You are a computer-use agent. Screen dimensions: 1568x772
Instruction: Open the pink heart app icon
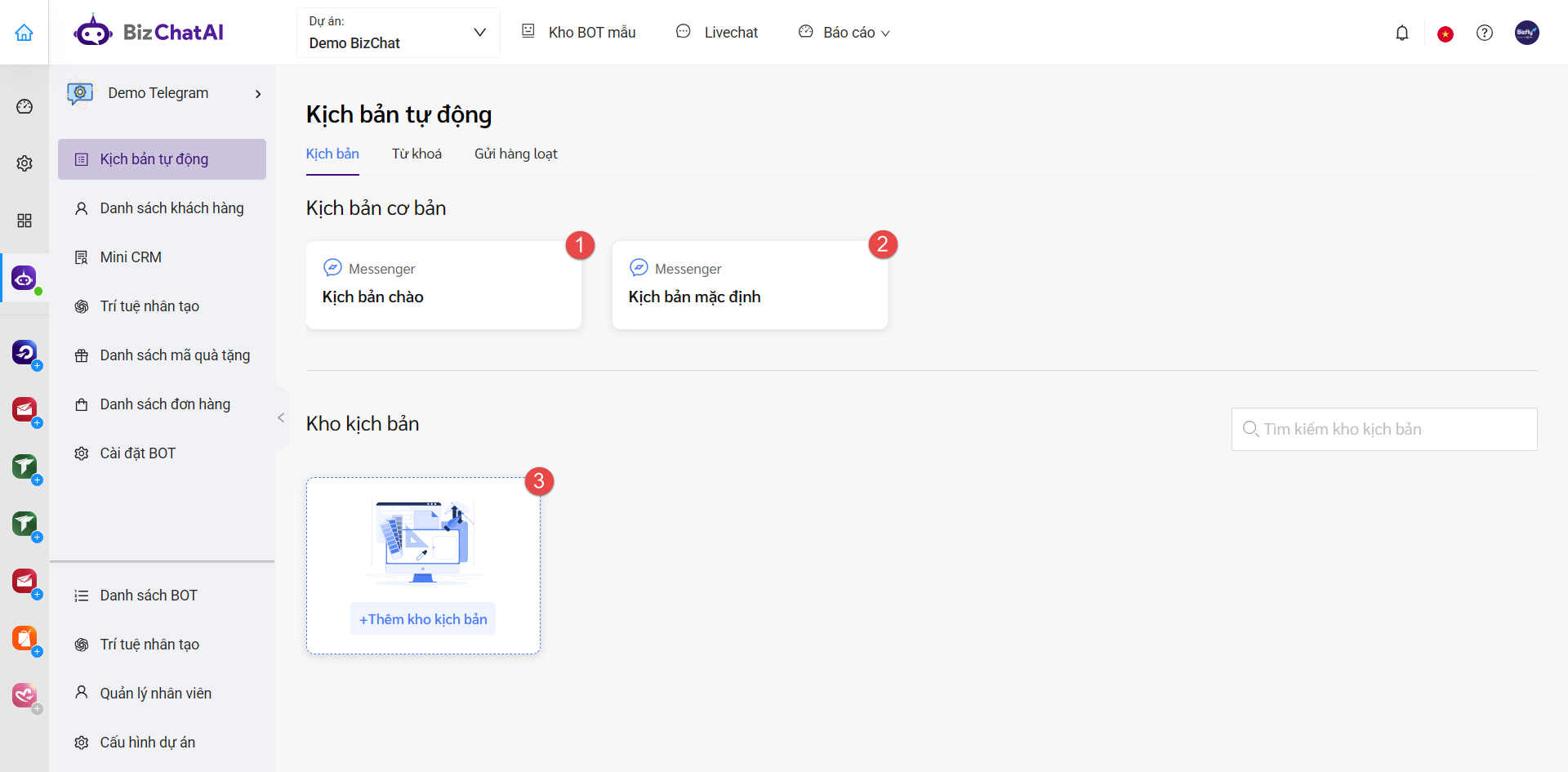(24, 695)
